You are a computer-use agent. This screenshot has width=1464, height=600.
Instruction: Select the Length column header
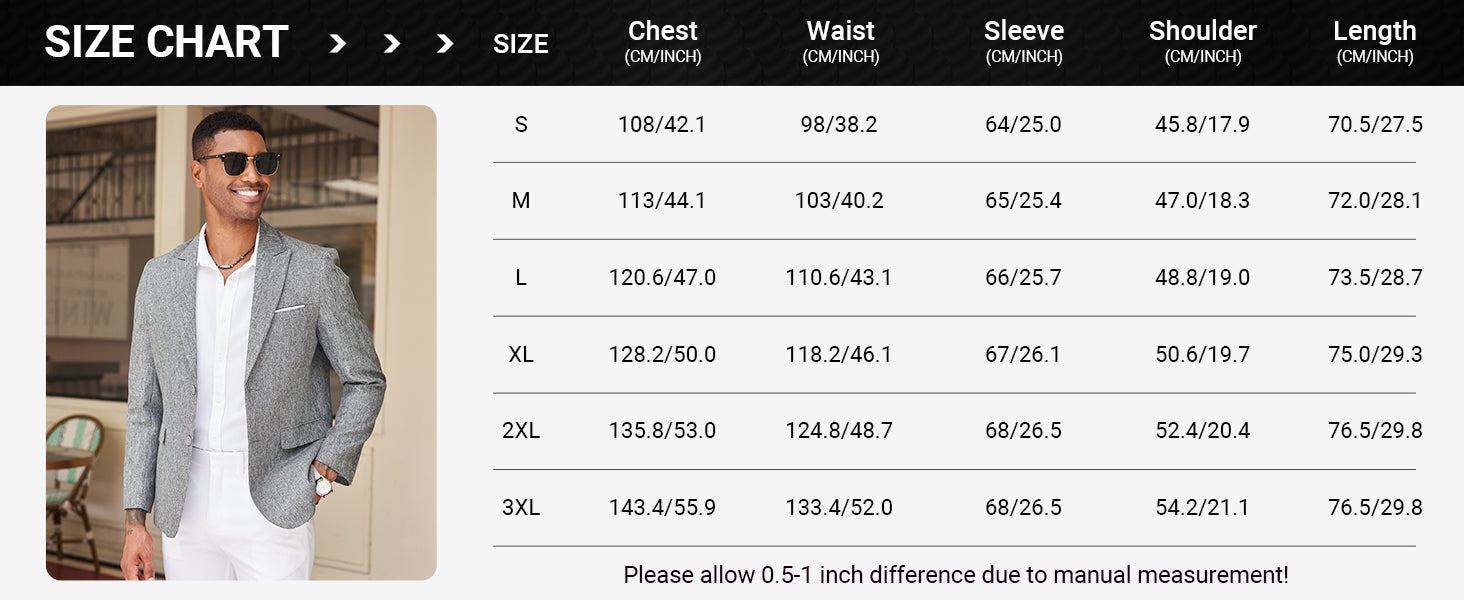1374,42
